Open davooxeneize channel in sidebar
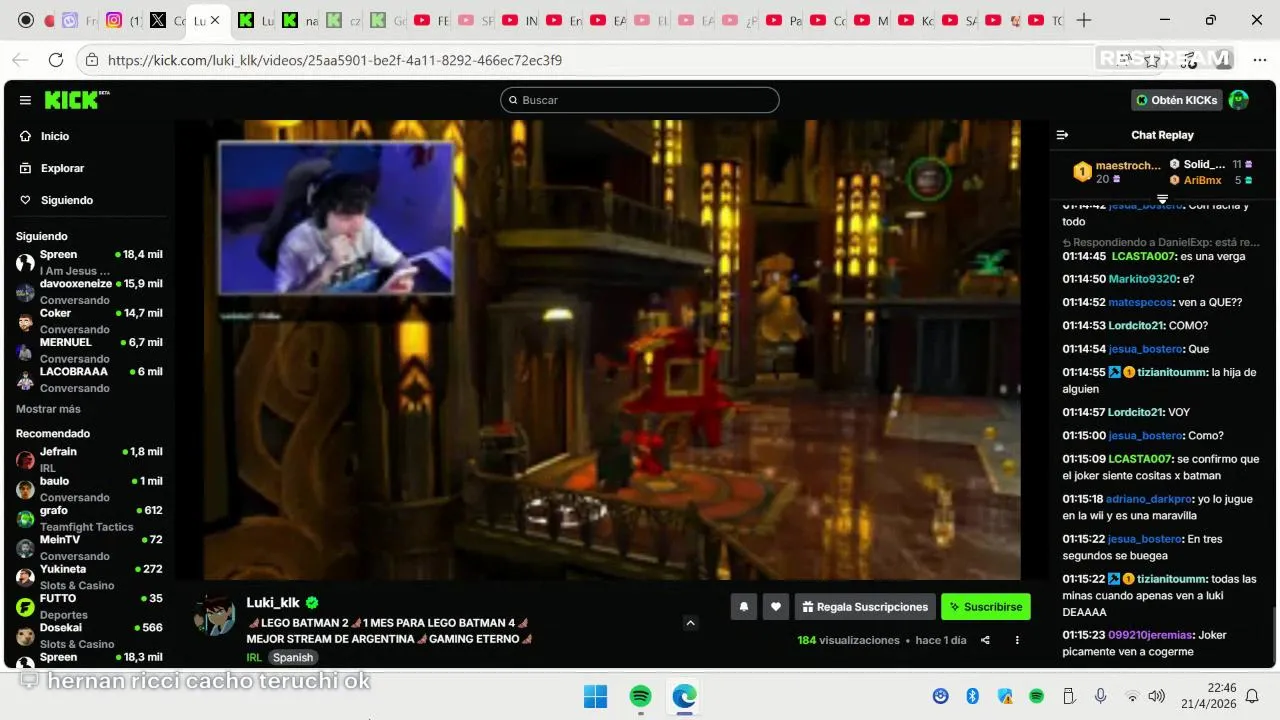Image resolution: width=1280 pixels, height=720 pixels. 88,291
